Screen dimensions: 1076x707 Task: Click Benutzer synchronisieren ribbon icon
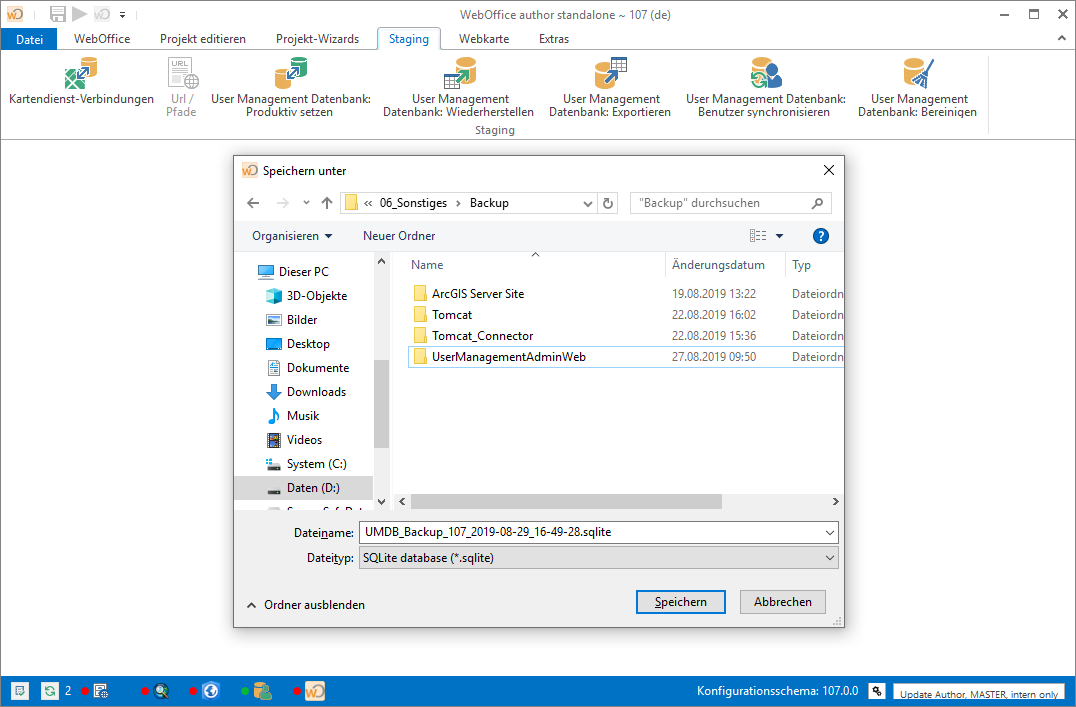(x=765, y=74)
